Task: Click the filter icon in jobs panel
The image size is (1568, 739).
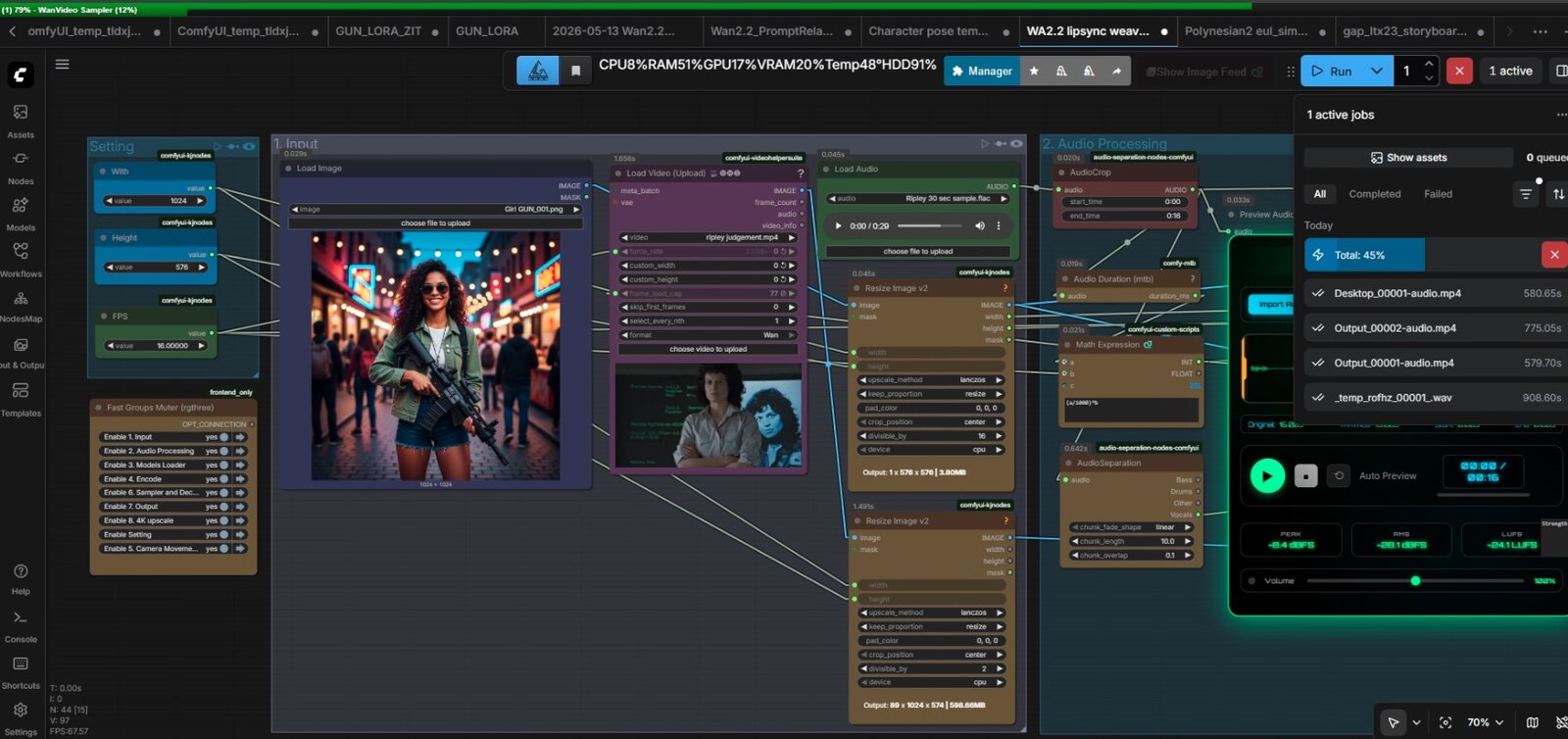Action: point(1526,194)
